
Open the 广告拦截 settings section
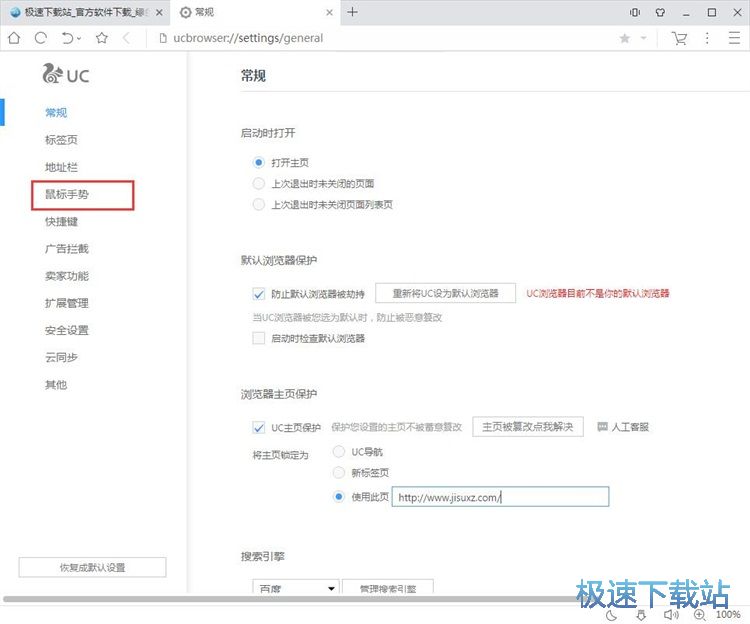tap(66, 249)
